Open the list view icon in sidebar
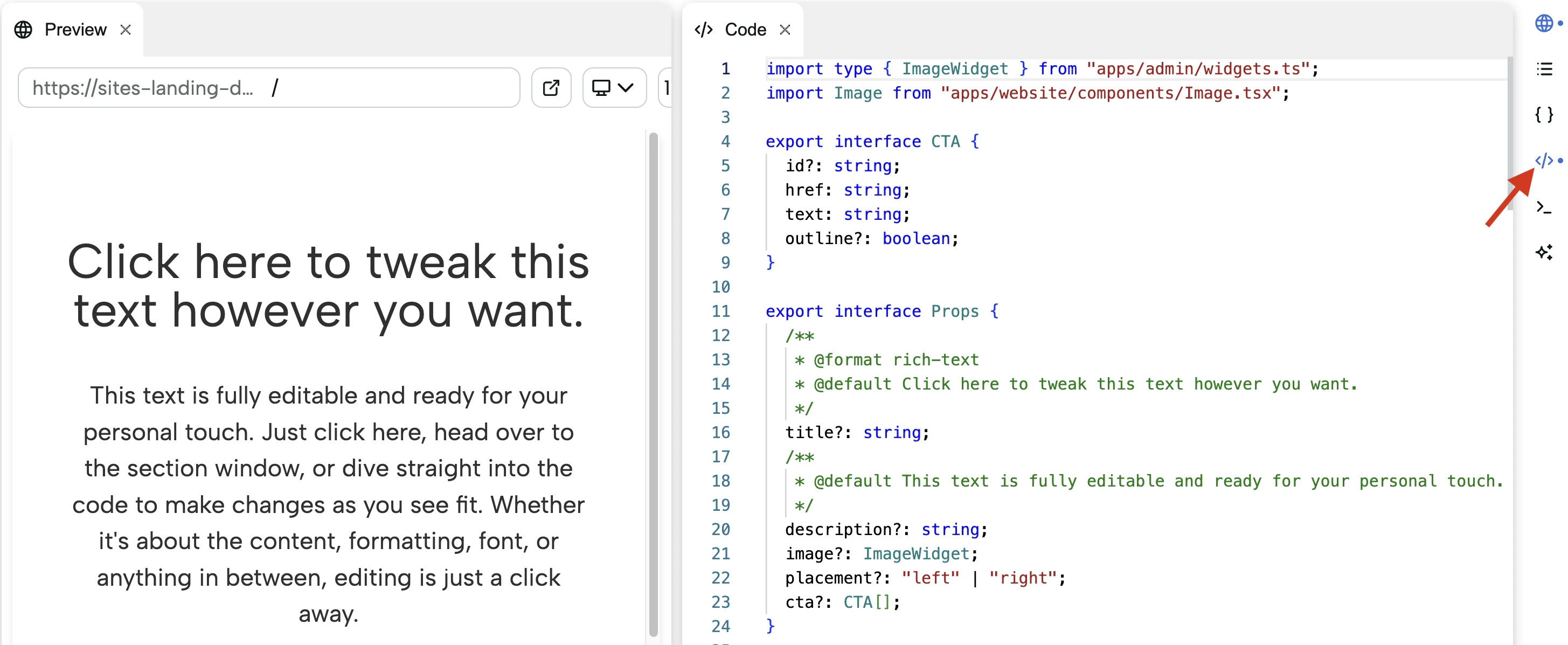This screenshot has width=1568, height=645. tap(1544, 69)
